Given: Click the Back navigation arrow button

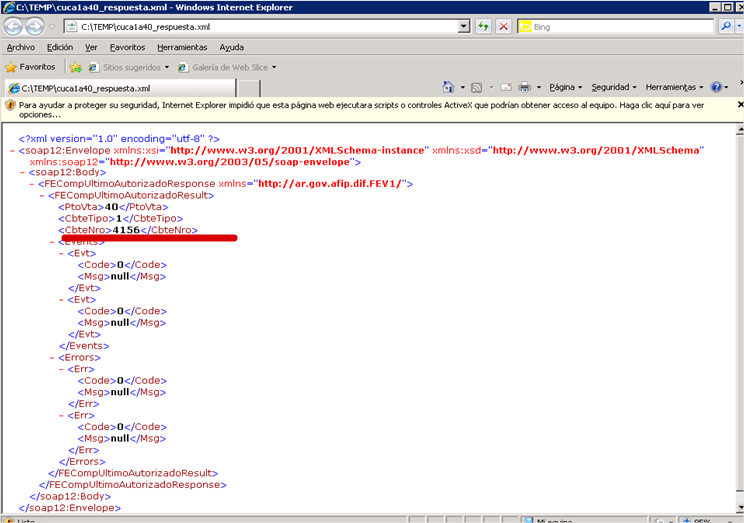Looking at the screenshot, I should (13, 27).
